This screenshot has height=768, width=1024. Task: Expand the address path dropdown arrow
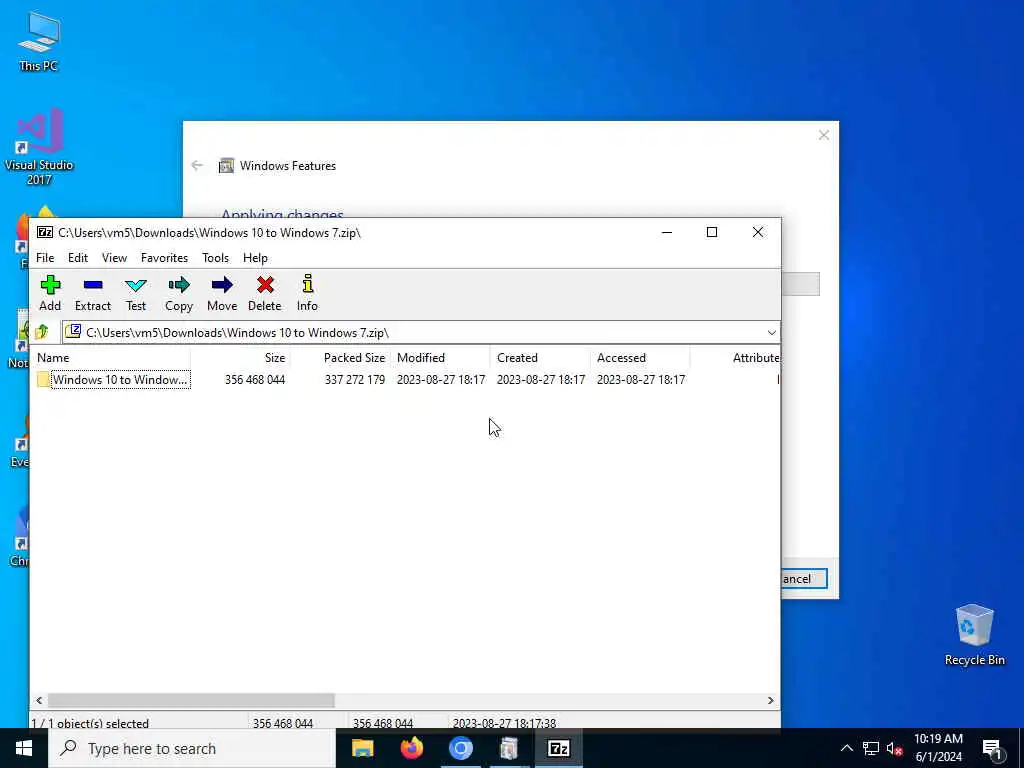pos(771,332)
